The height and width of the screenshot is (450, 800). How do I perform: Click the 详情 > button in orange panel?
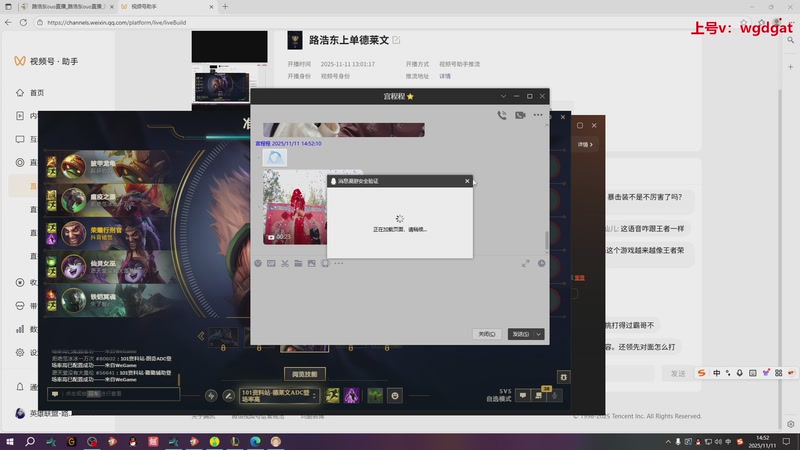pos(585,144)
